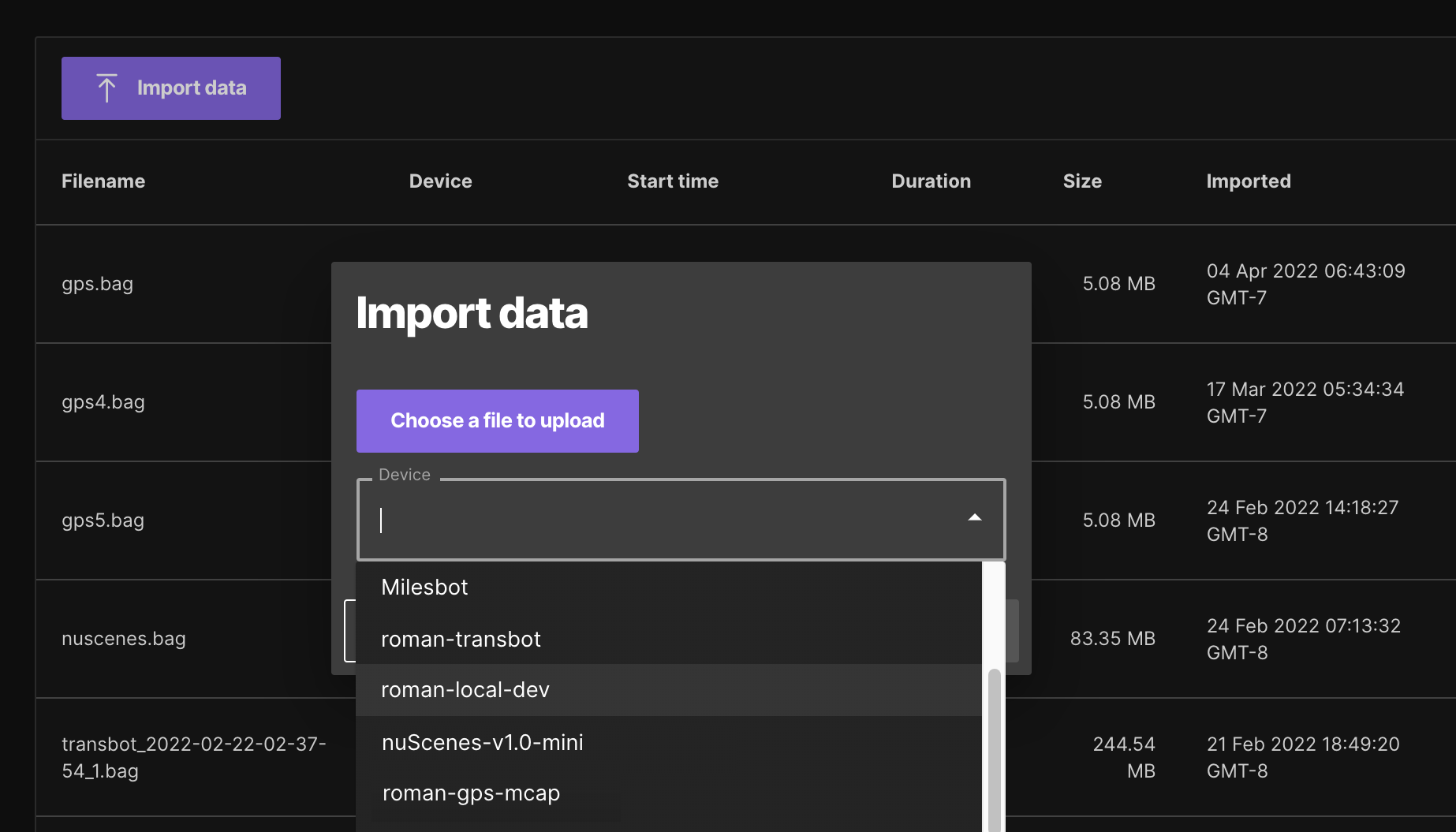Select the nuscenes.bag recording
This screenshot has width=1456, height=832.
pos(124,639)
